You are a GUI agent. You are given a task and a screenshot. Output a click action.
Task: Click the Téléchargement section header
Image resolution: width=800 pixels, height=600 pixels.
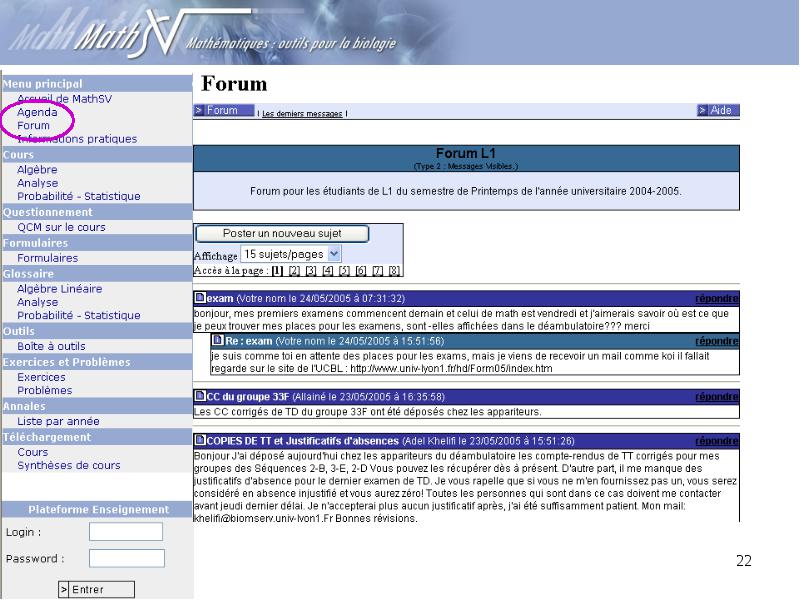coord(47,437)
